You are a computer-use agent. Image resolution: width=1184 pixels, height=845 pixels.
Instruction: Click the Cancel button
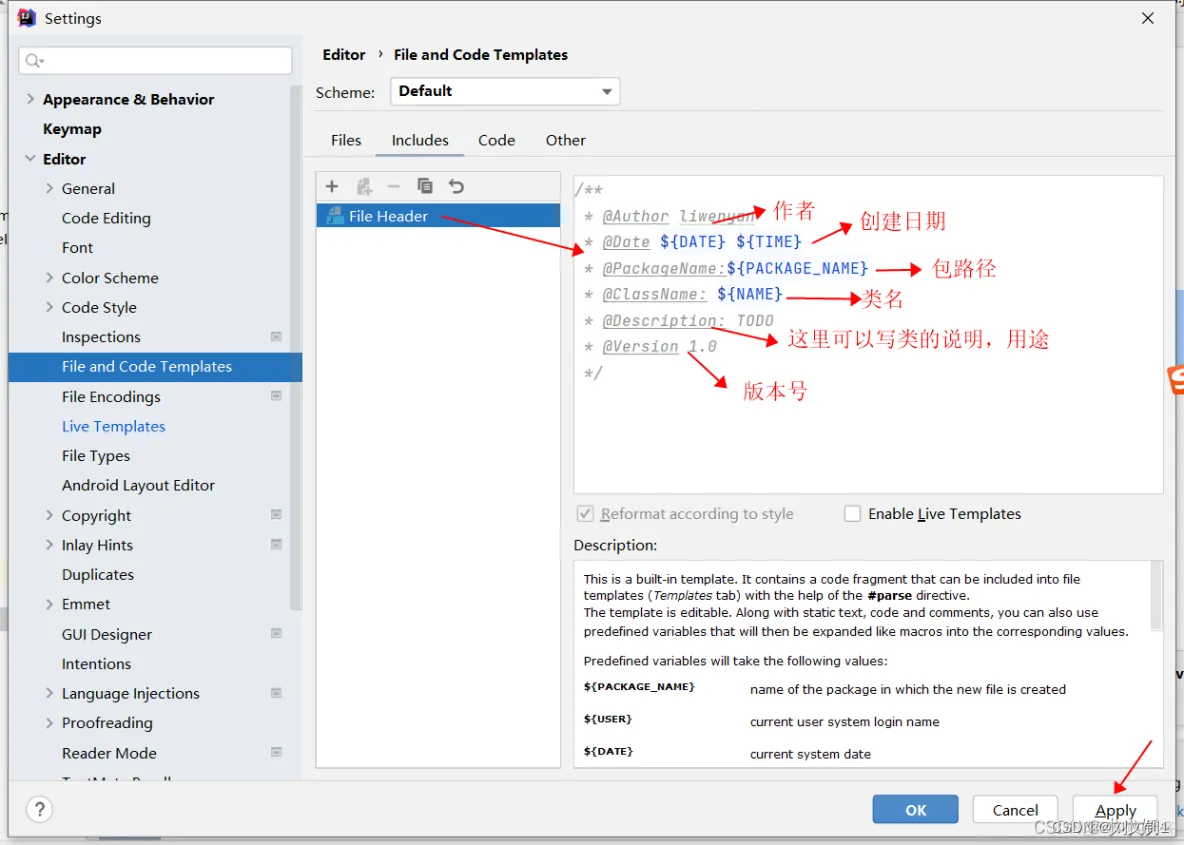tap(1015, 810)
